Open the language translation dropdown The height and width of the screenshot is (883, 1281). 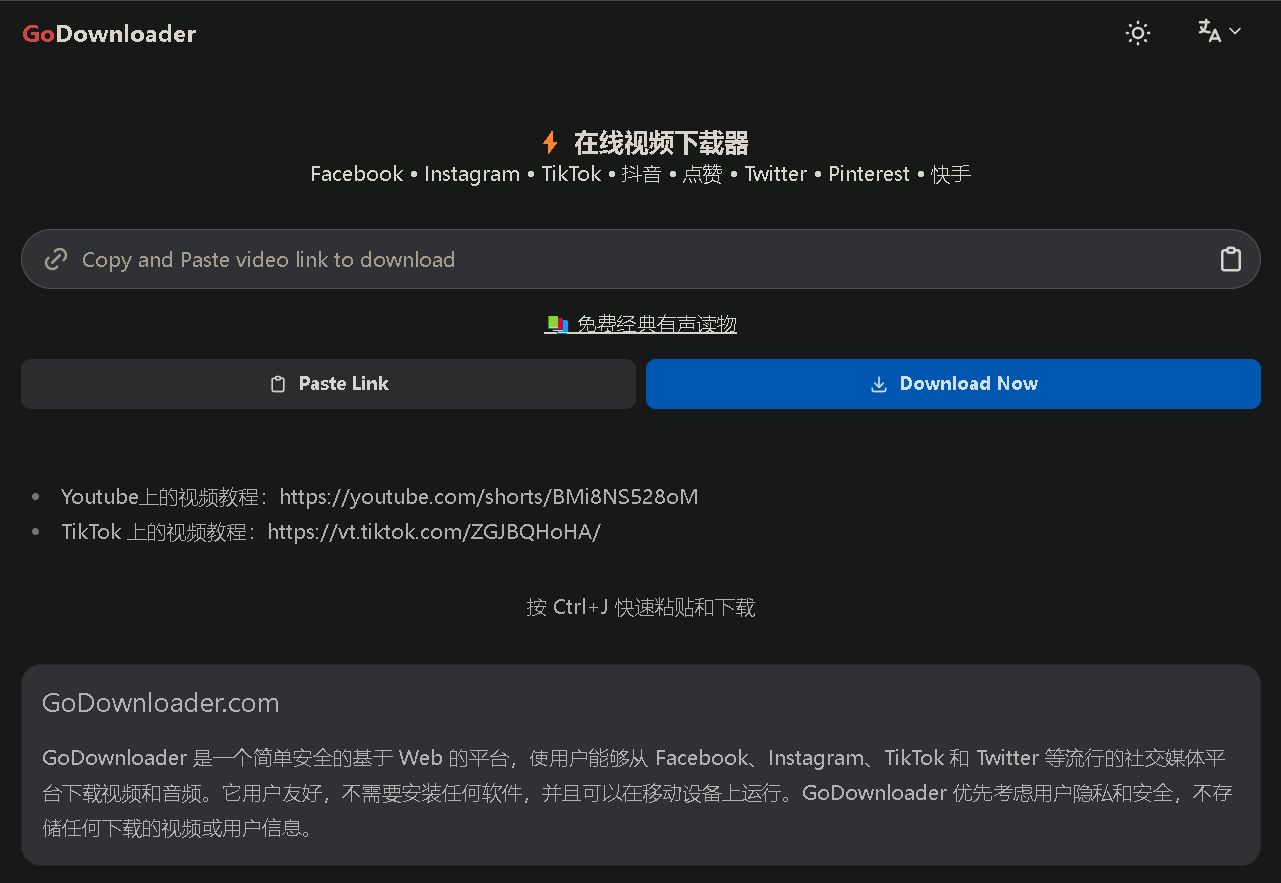pyautogui.click(x=1219, y=32)
